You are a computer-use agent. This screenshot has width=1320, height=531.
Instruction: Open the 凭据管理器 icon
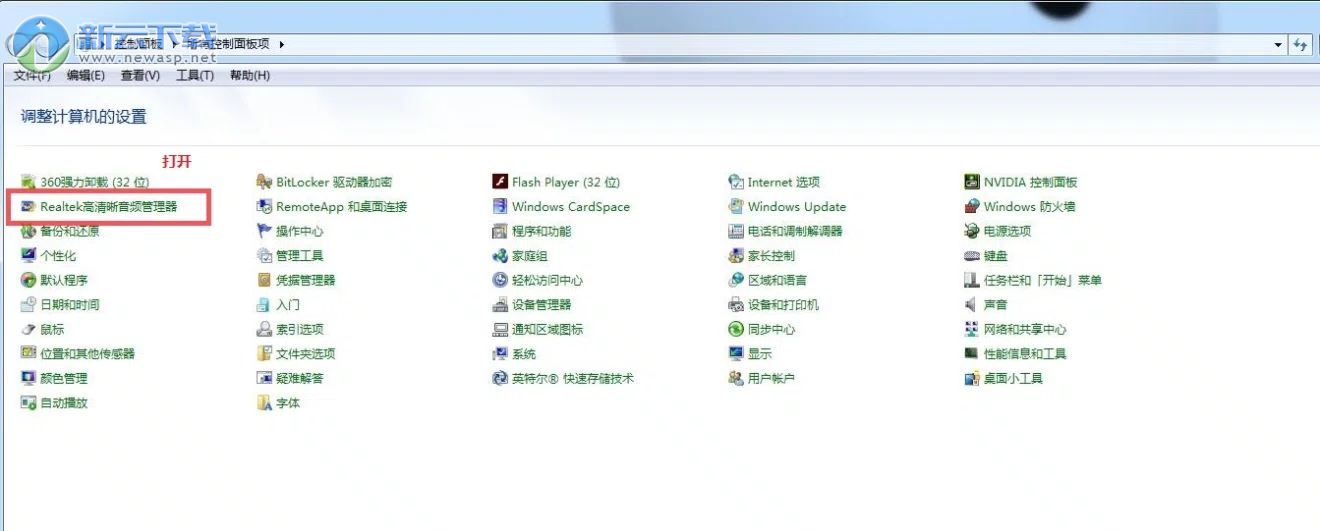[x=265, y=280]
